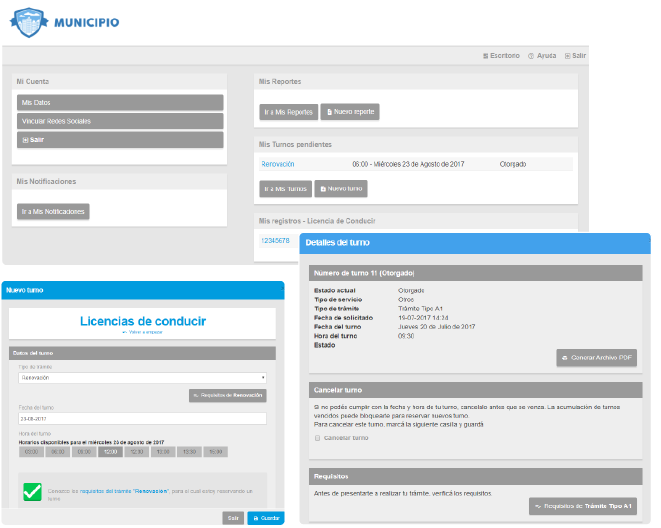Select the 12:00 time slot
The width and height of the screenshot is (661, 528).
[108, 452]
